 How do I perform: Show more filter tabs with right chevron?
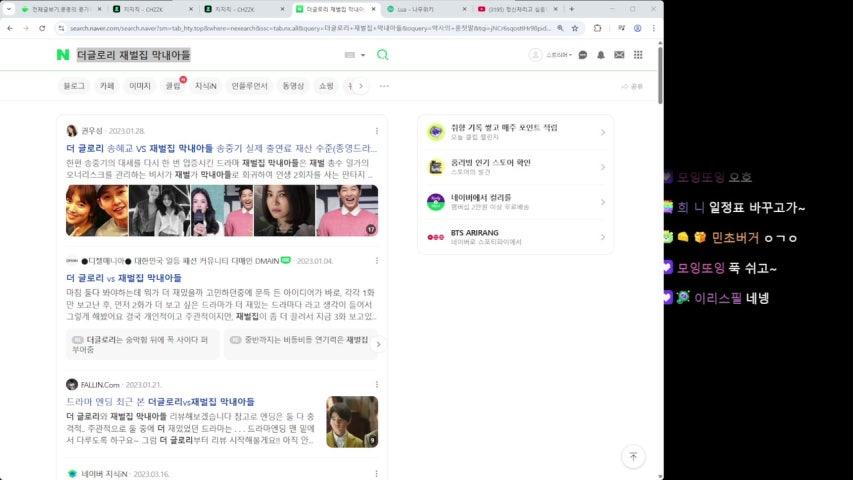[x=361, y=86]
